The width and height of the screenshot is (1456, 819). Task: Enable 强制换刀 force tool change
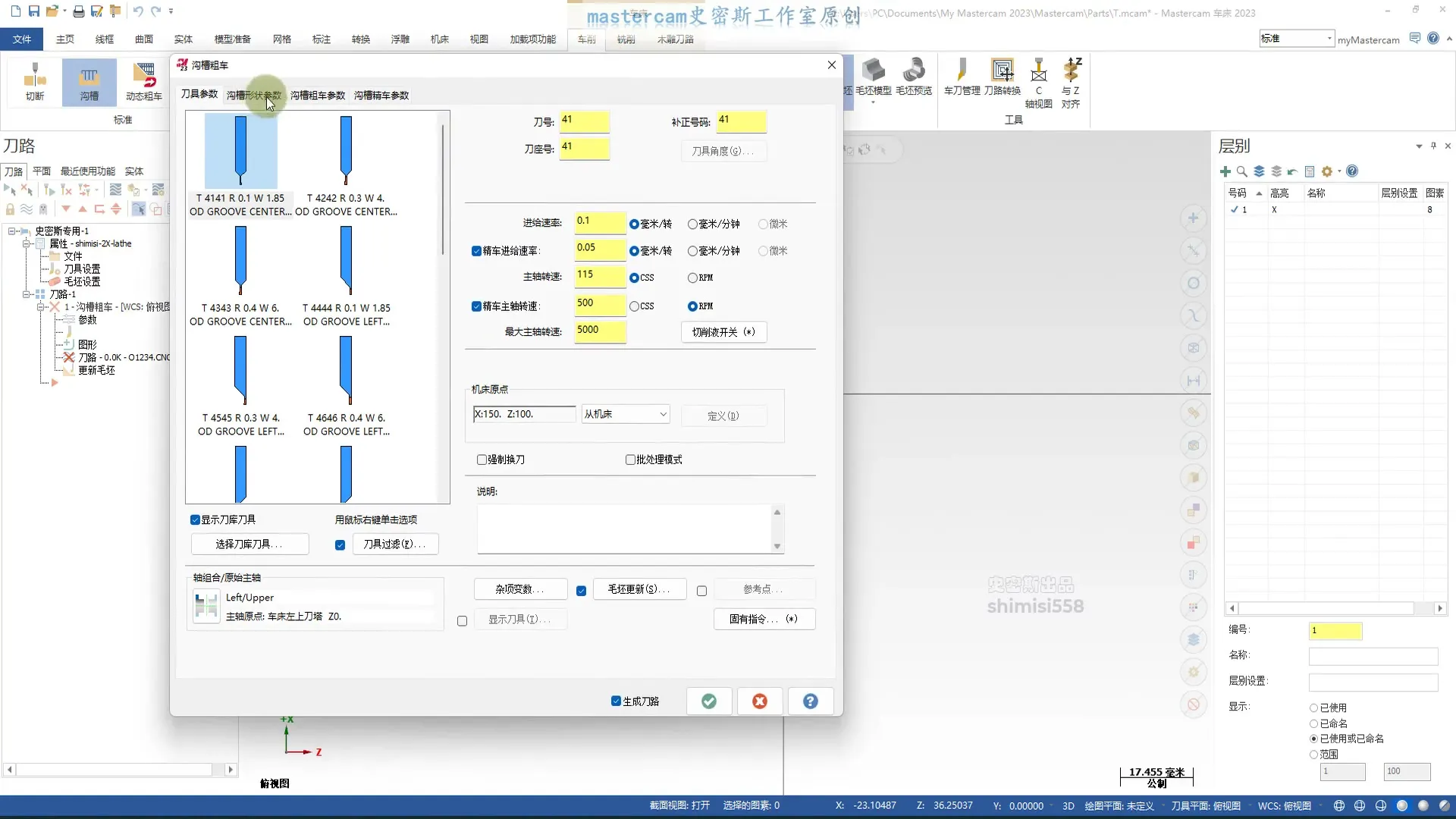[x=482, y=460]
